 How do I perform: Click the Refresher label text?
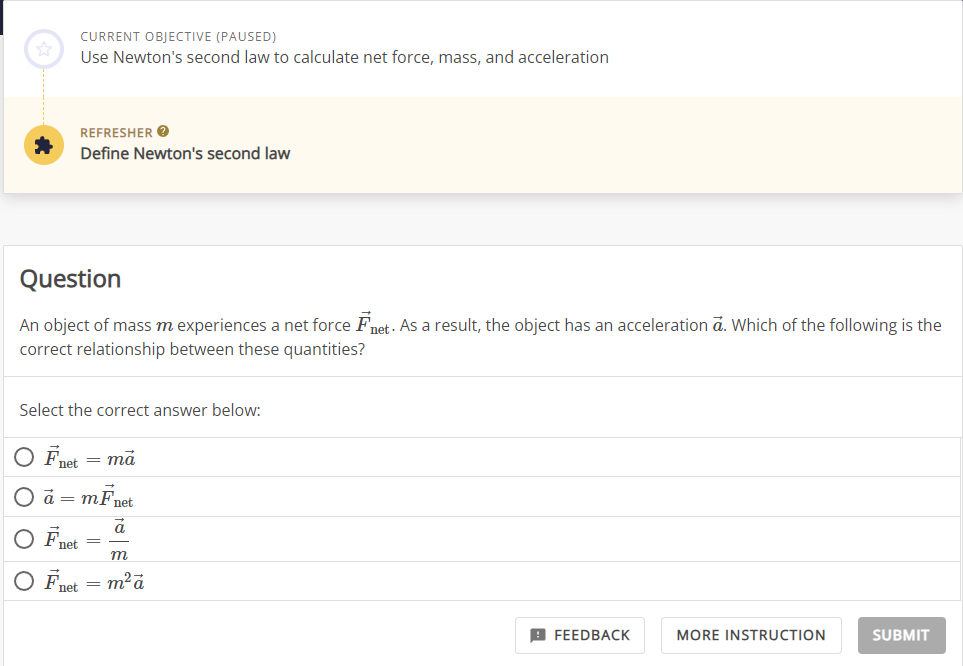pos(116,133)
